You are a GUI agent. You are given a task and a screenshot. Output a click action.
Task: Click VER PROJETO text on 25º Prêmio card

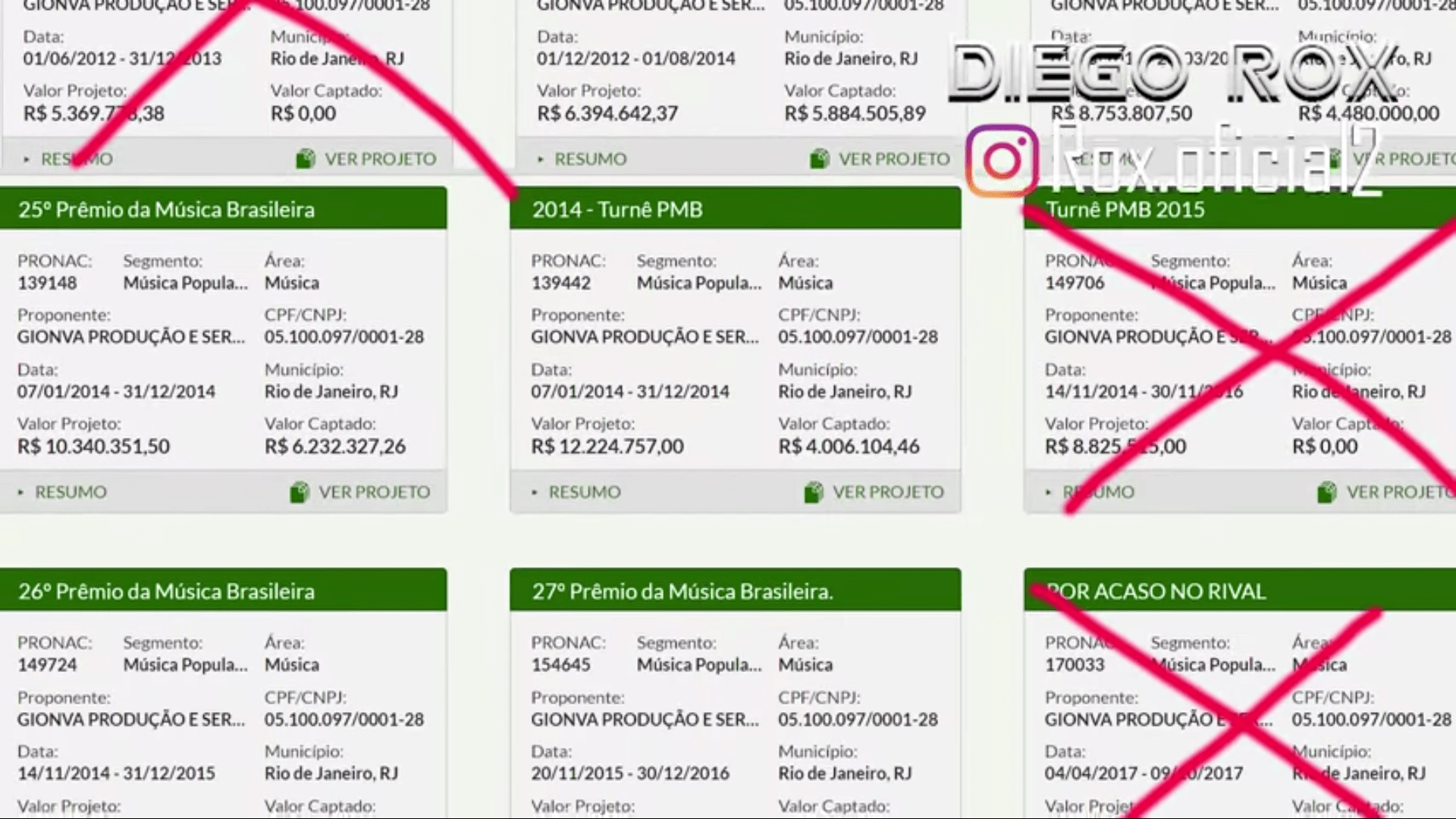click(375, 492)
